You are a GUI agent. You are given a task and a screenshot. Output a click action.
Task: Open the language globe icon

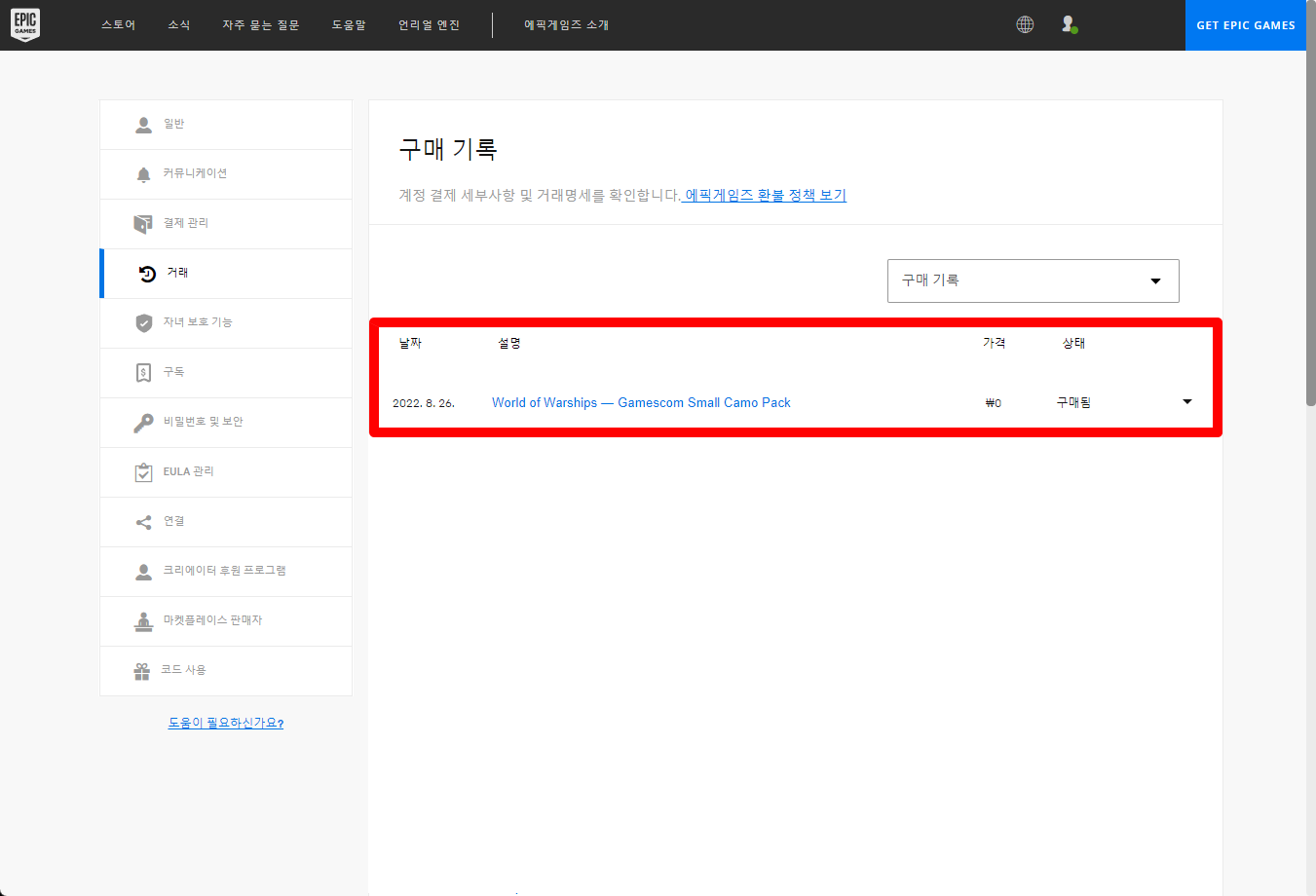tap(1025, 24)
